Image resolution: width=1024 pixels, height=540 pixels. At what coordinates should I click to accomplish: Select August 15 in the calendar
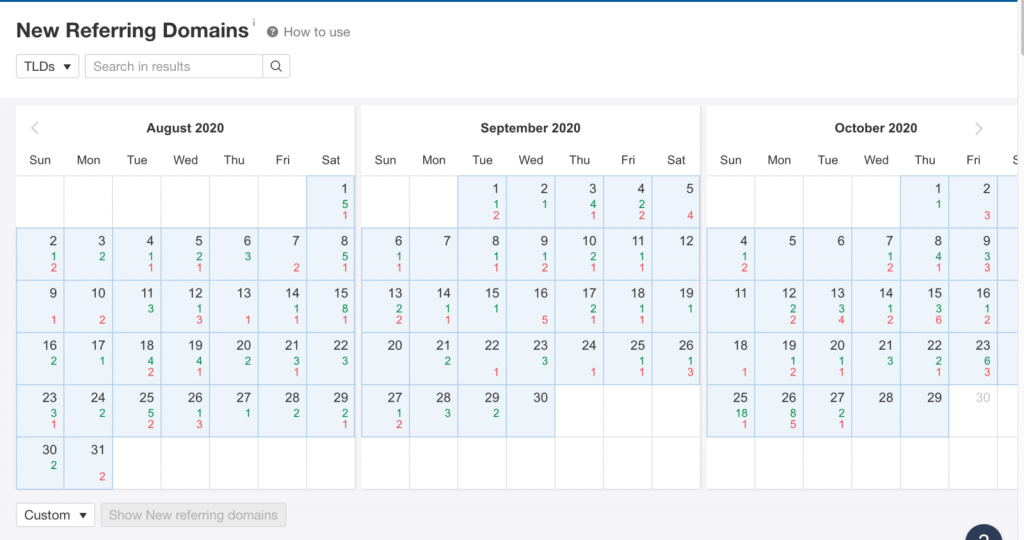click(x=331, y=306)
